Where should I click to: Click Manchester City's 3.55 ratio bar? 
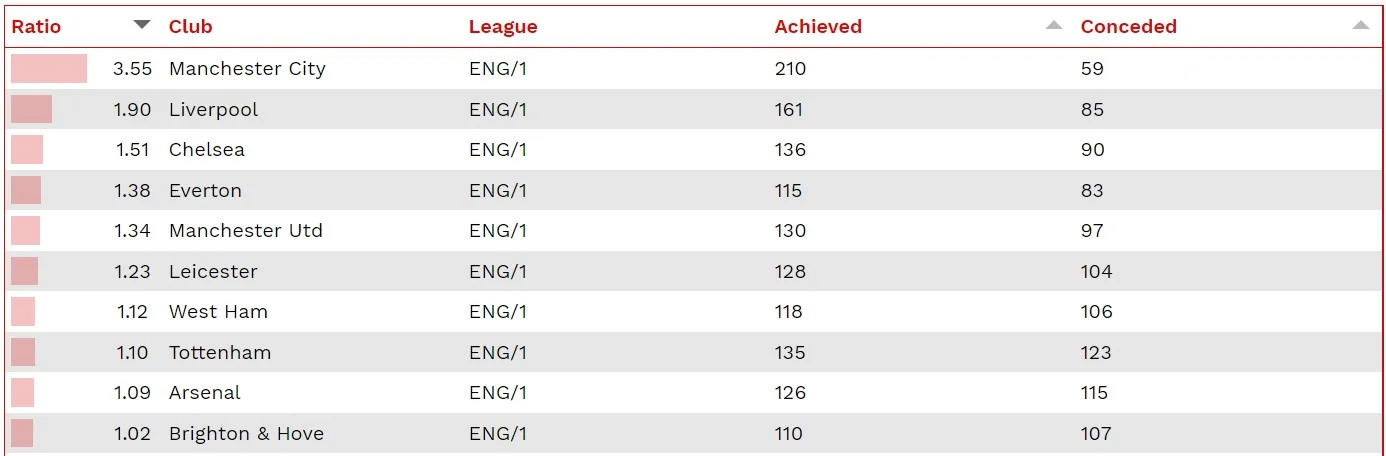pos(49,69)
